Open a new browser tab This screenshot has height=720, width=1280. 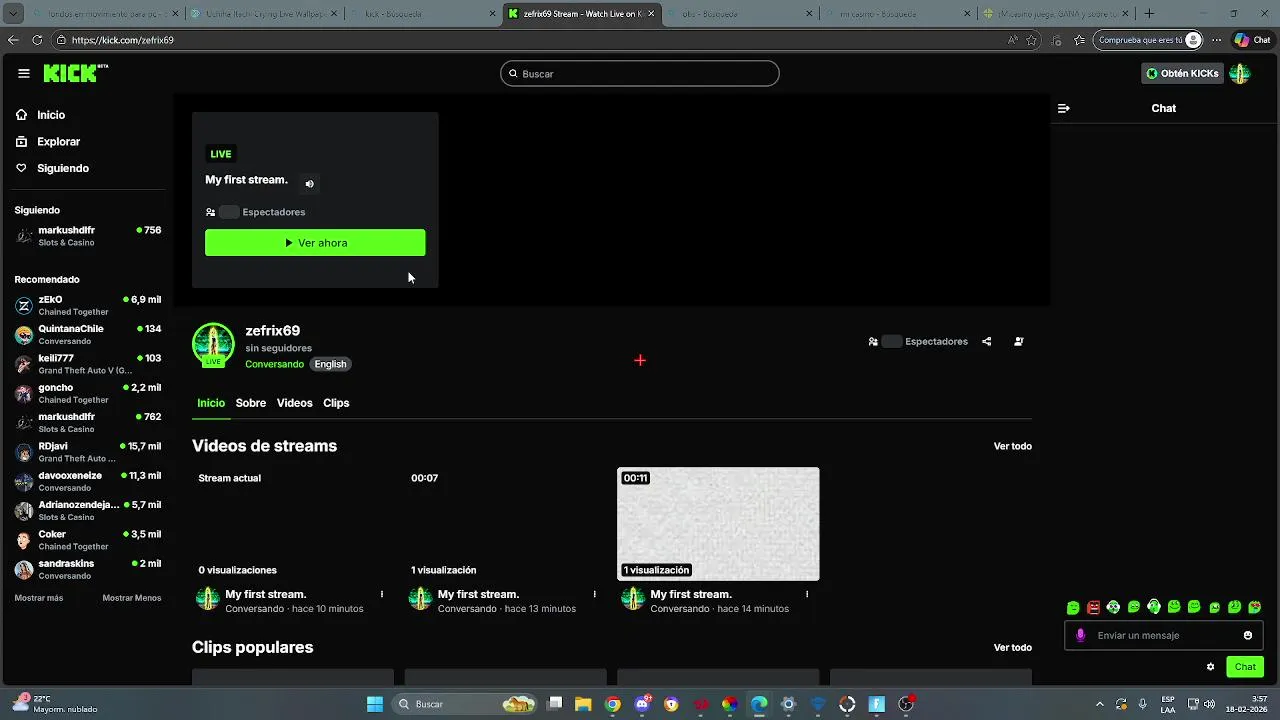click(1149, 14)
